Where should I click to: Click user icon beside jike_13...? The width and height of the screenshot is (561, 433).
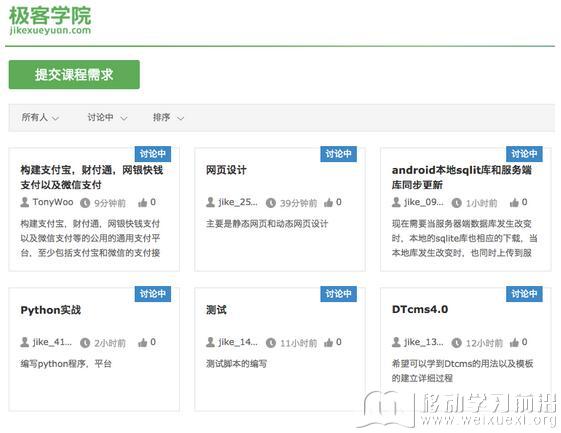coord(396,342)
